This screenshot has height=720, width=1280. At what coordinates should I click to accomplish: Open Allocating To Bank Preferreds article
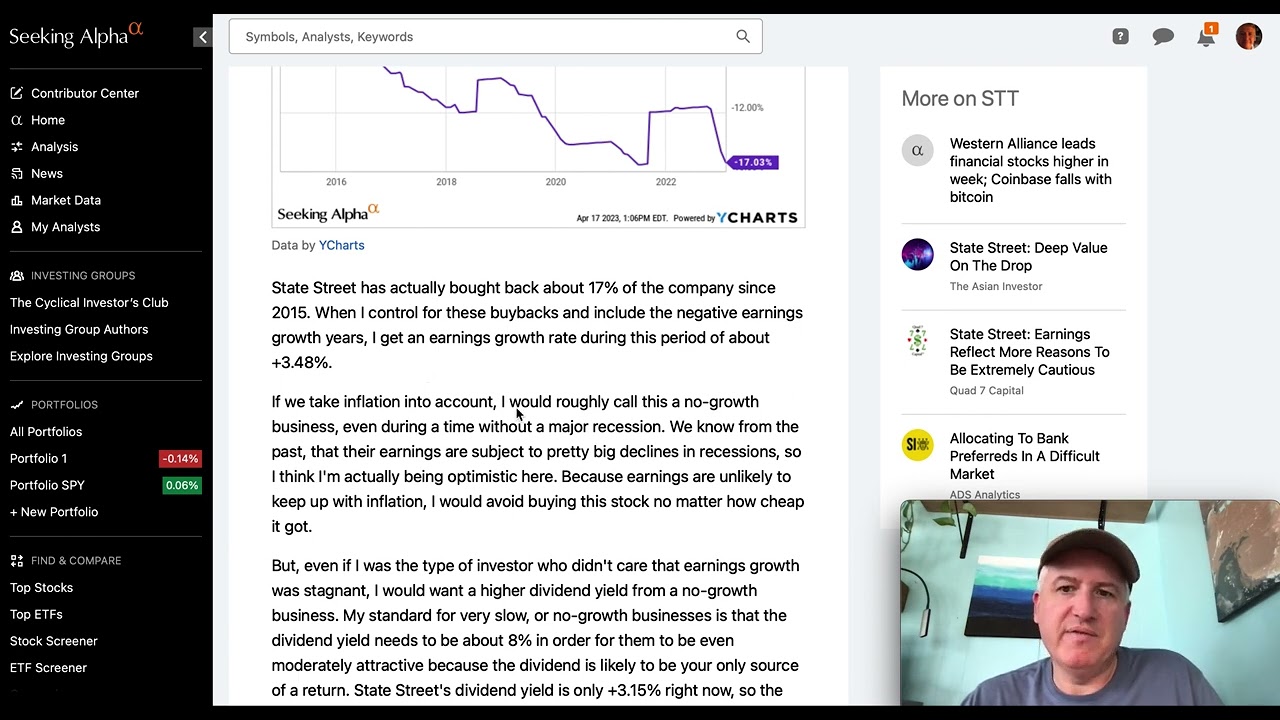click(1024, 456)
